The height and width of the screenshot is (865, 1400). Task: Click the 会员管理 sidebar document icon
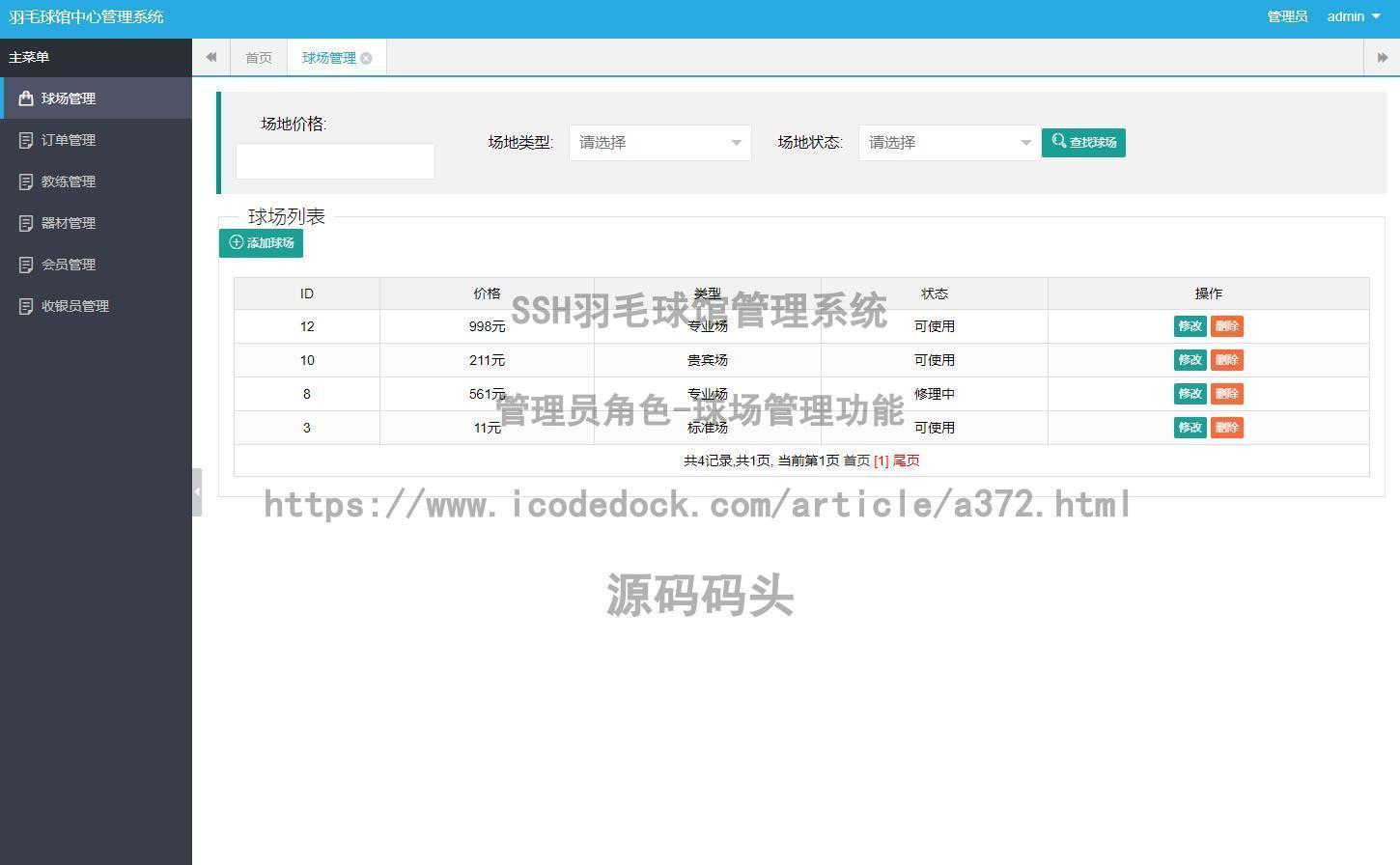coord(26,265)
